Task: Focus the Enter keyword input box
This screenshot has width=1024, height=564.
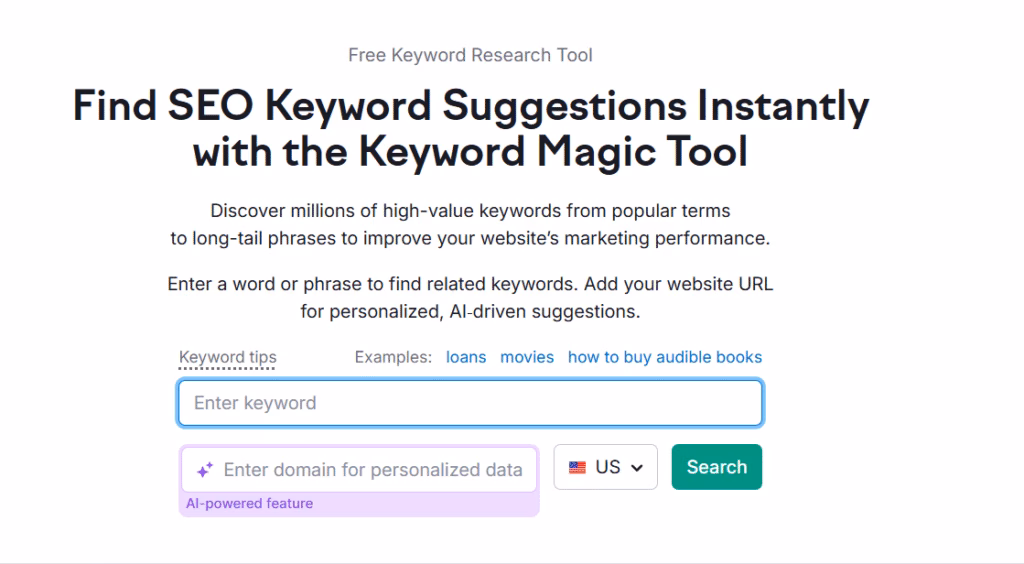Action: pos(470,403)
